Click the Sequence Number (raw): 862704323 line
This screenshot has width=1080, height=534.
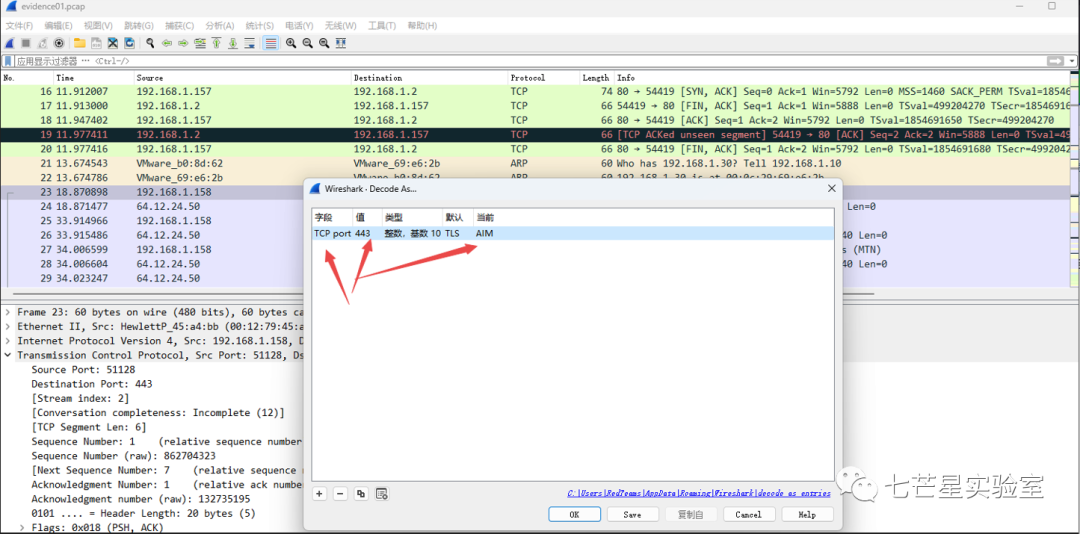tap(124, 456)
